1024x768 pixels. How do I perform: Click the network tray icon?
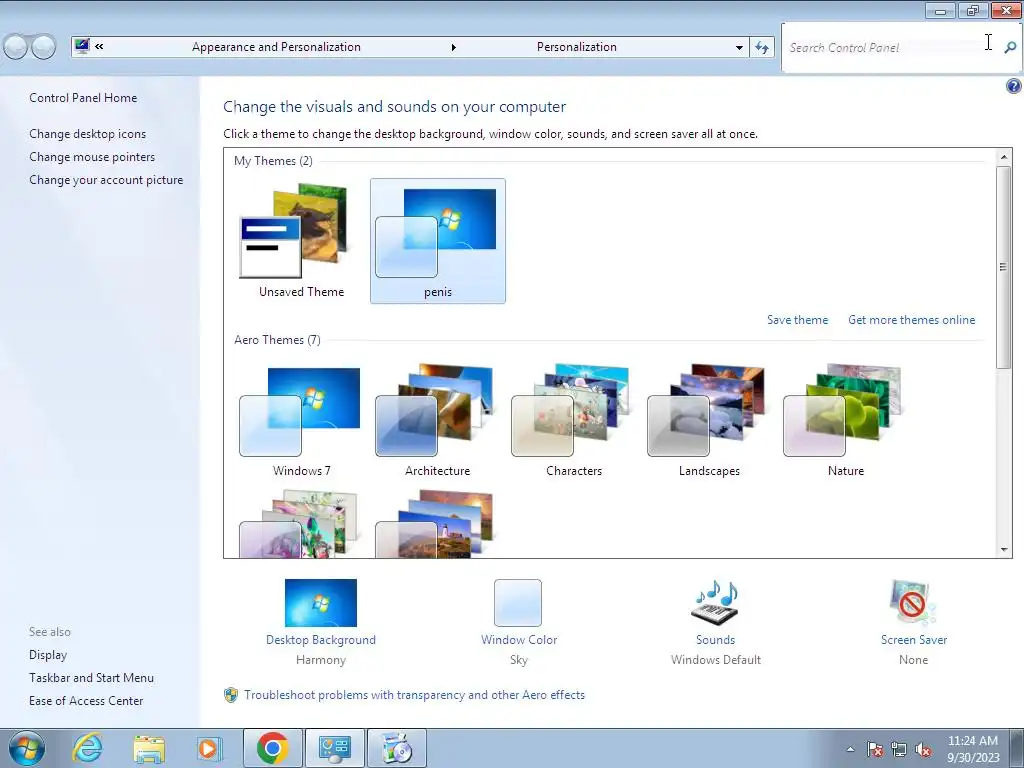point(899,749)
